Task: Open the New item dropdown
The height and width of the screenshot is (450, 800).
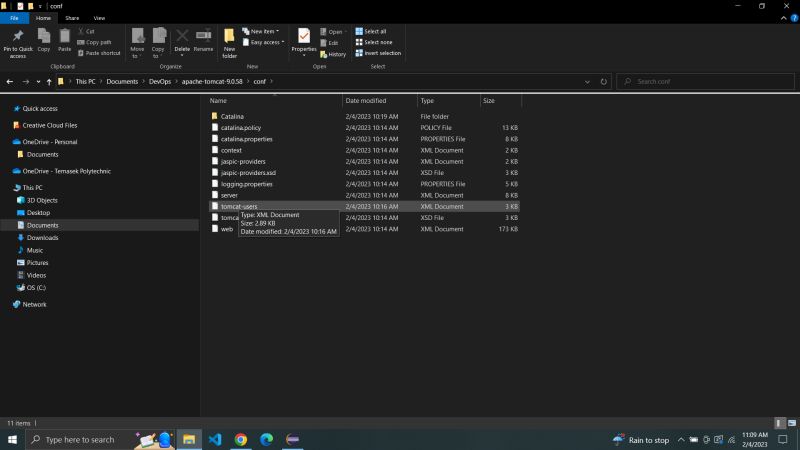Action: (x=261, y=31)
